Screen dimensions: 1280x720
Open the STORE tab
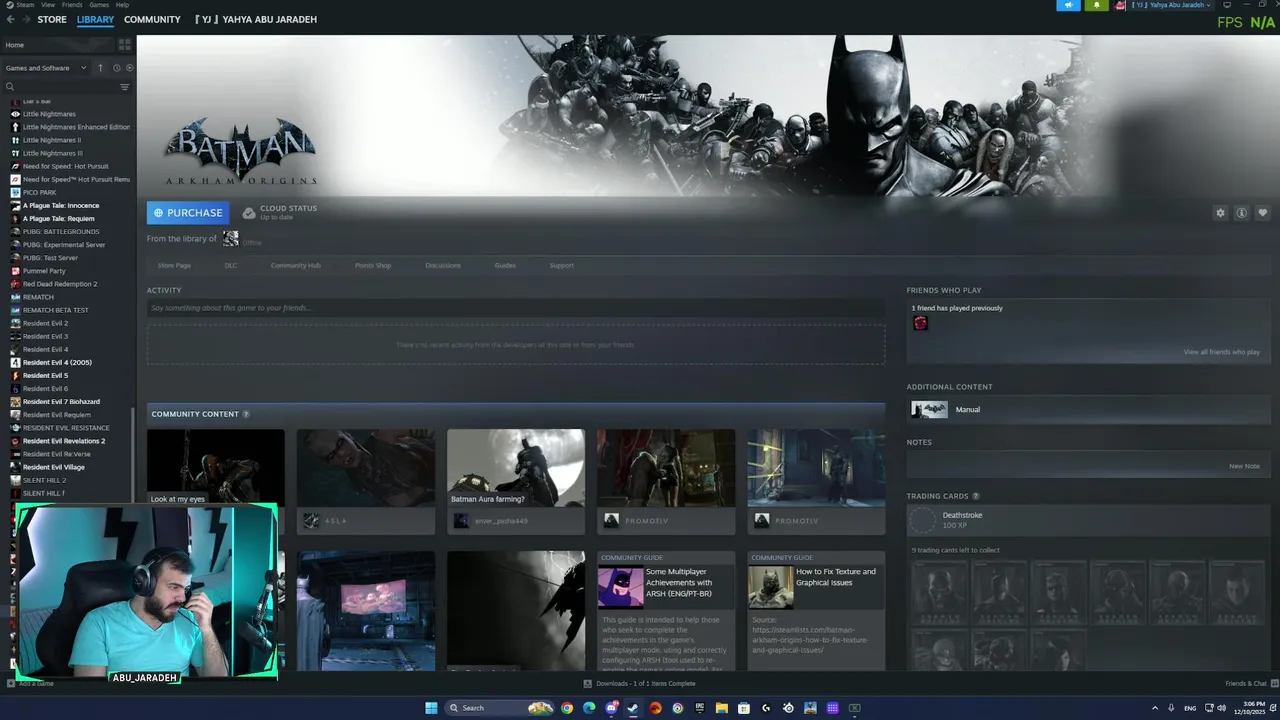point(52,19)
